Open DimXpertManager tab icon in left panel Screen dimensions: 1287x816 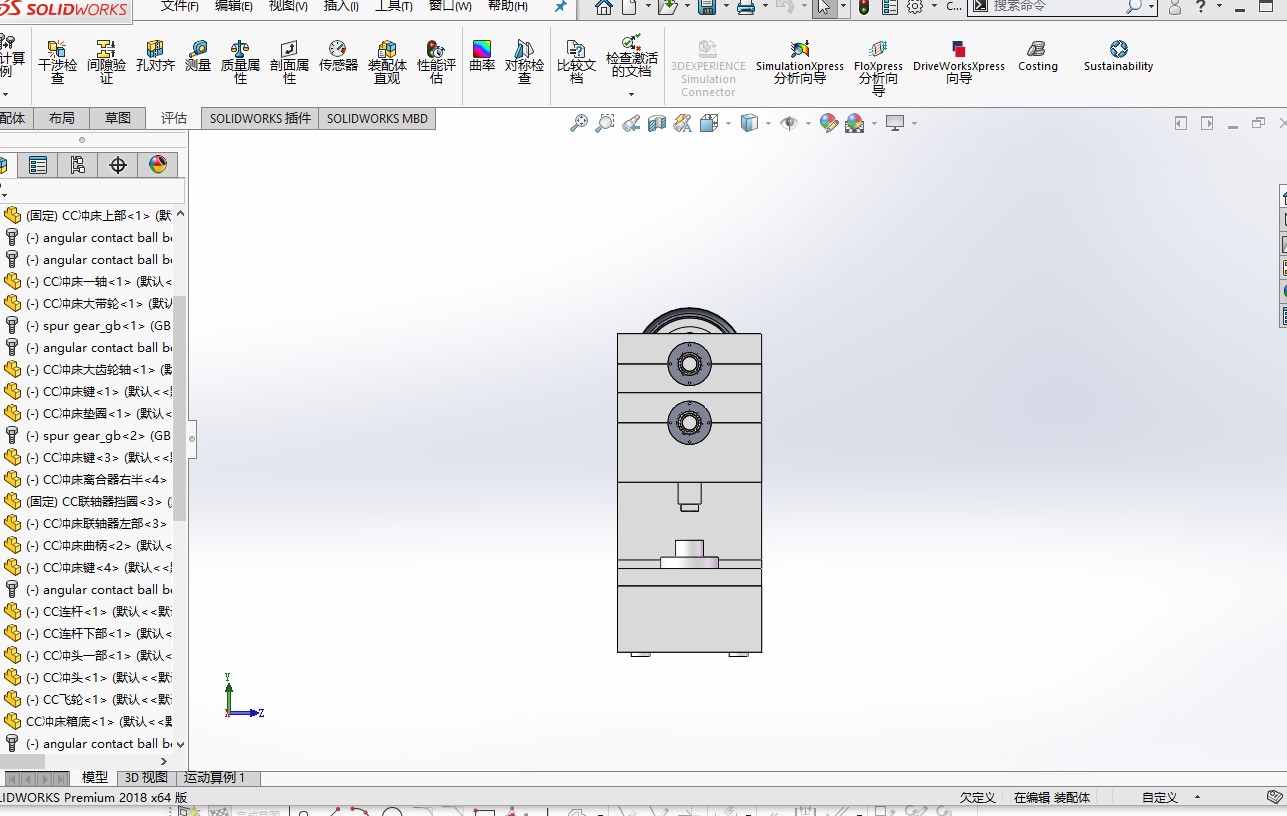point(118,165)
